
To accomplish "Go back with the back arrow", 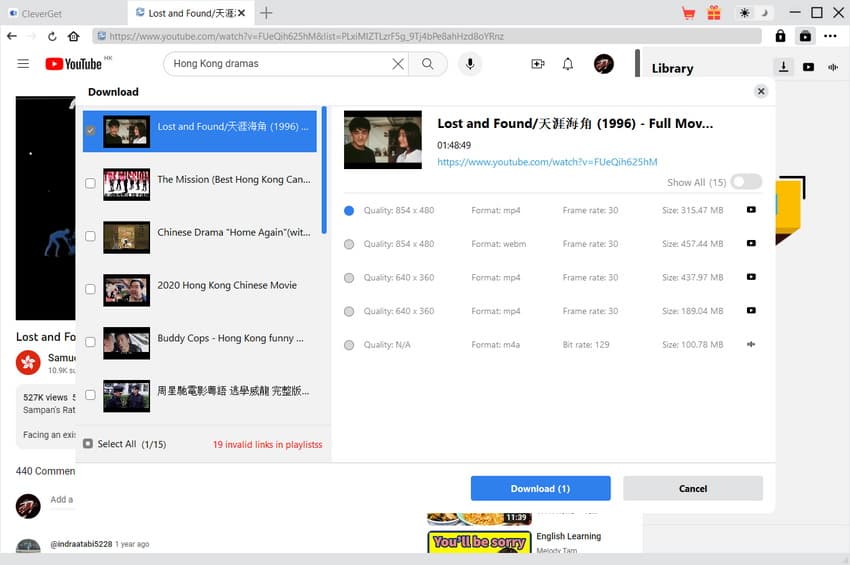I will coord(12,36).
